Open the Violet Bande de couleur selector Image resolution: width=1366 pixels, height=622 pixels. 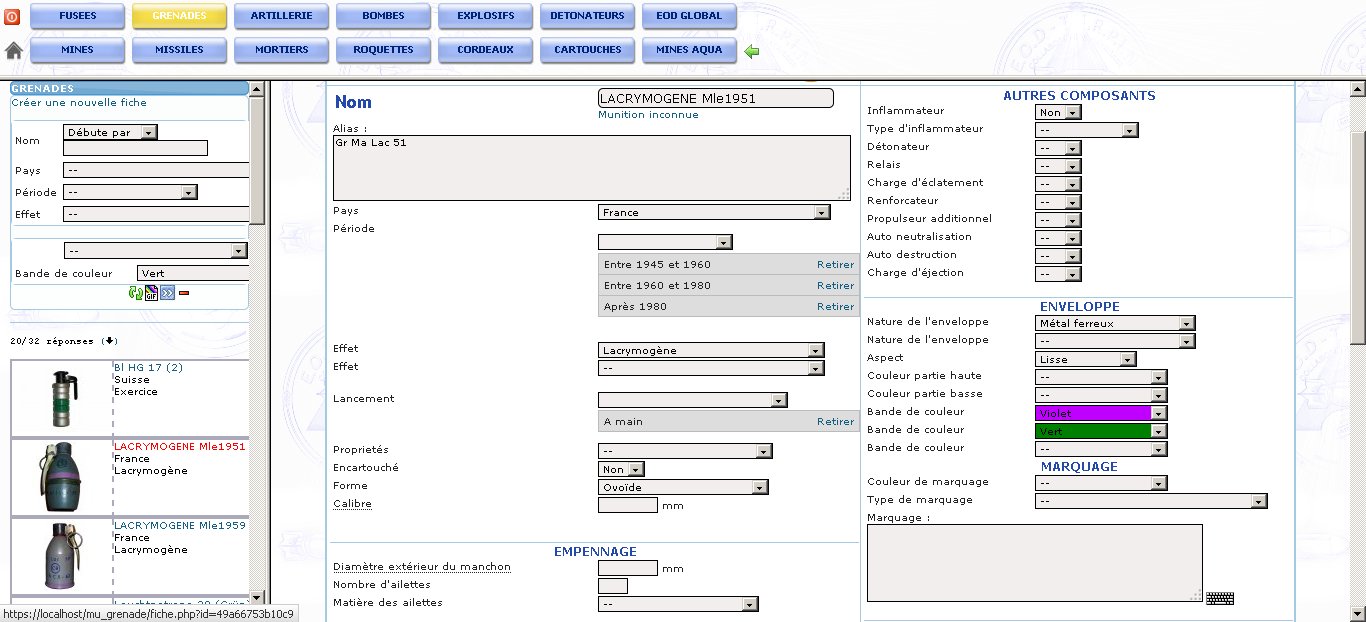click(1101, 414)
